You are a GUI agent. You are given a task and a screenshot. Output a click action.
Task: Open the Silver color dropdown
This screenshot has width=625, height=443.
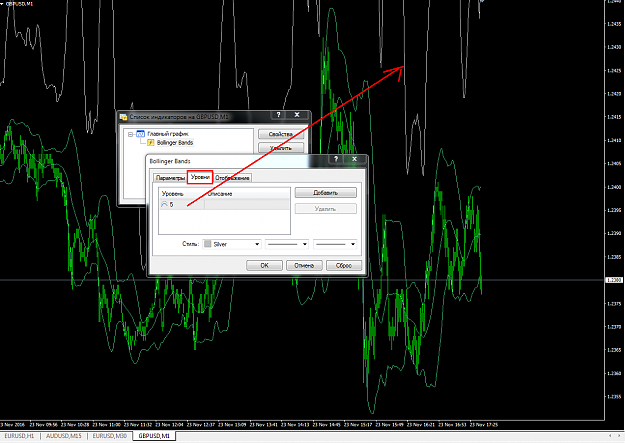point(232,244)
